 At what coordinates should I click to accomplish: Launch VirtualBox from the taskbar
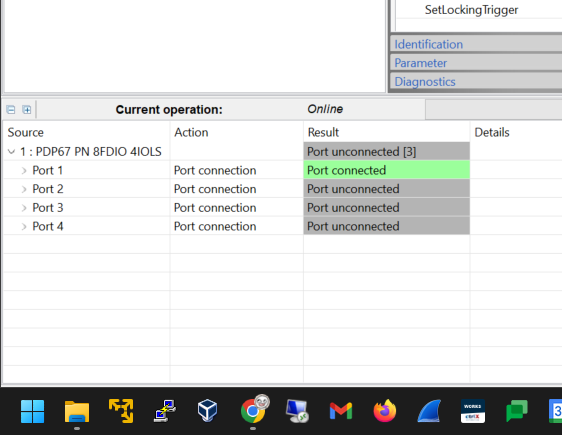tap(208, 411)
